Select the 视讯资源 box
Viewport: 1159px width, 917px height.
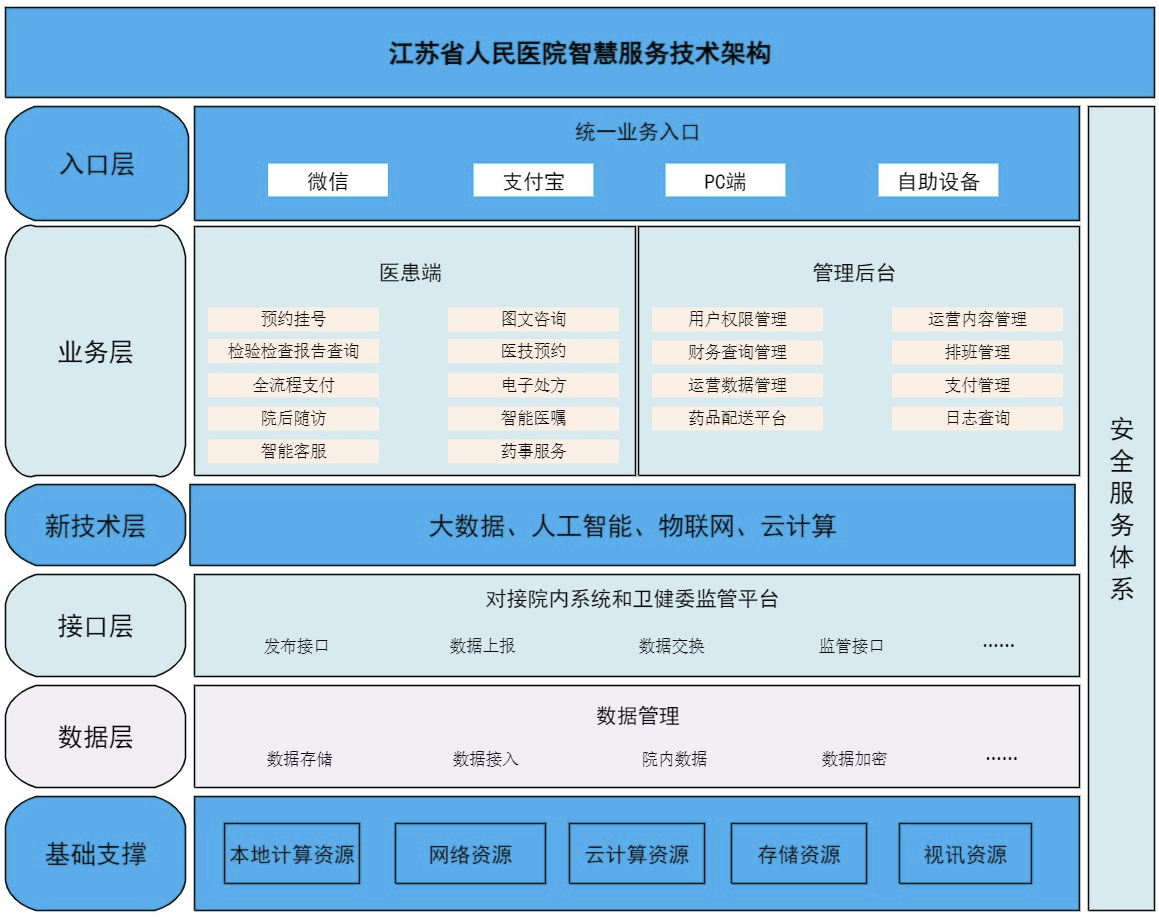point(965,854)
